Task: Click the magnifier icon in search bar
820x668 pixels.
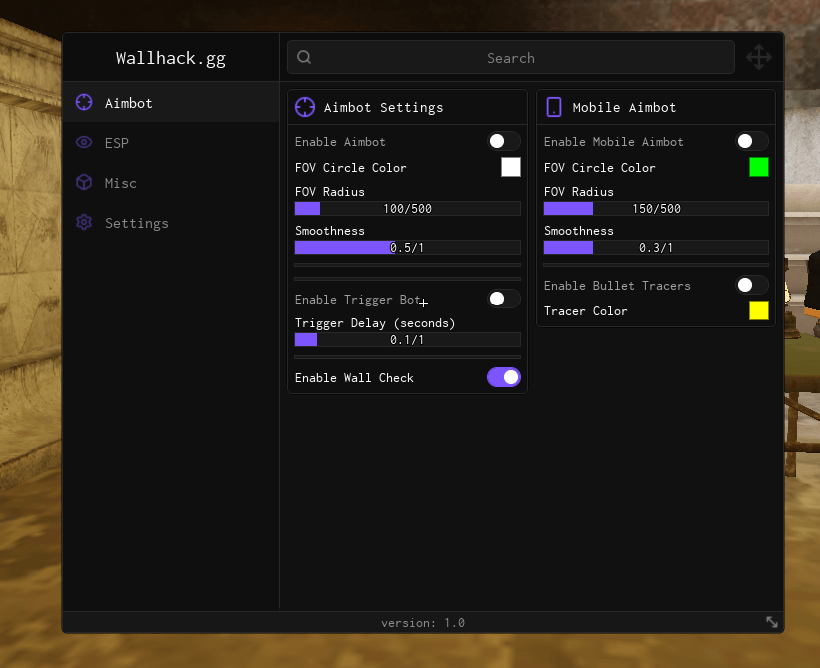Action: click(304, 57)
